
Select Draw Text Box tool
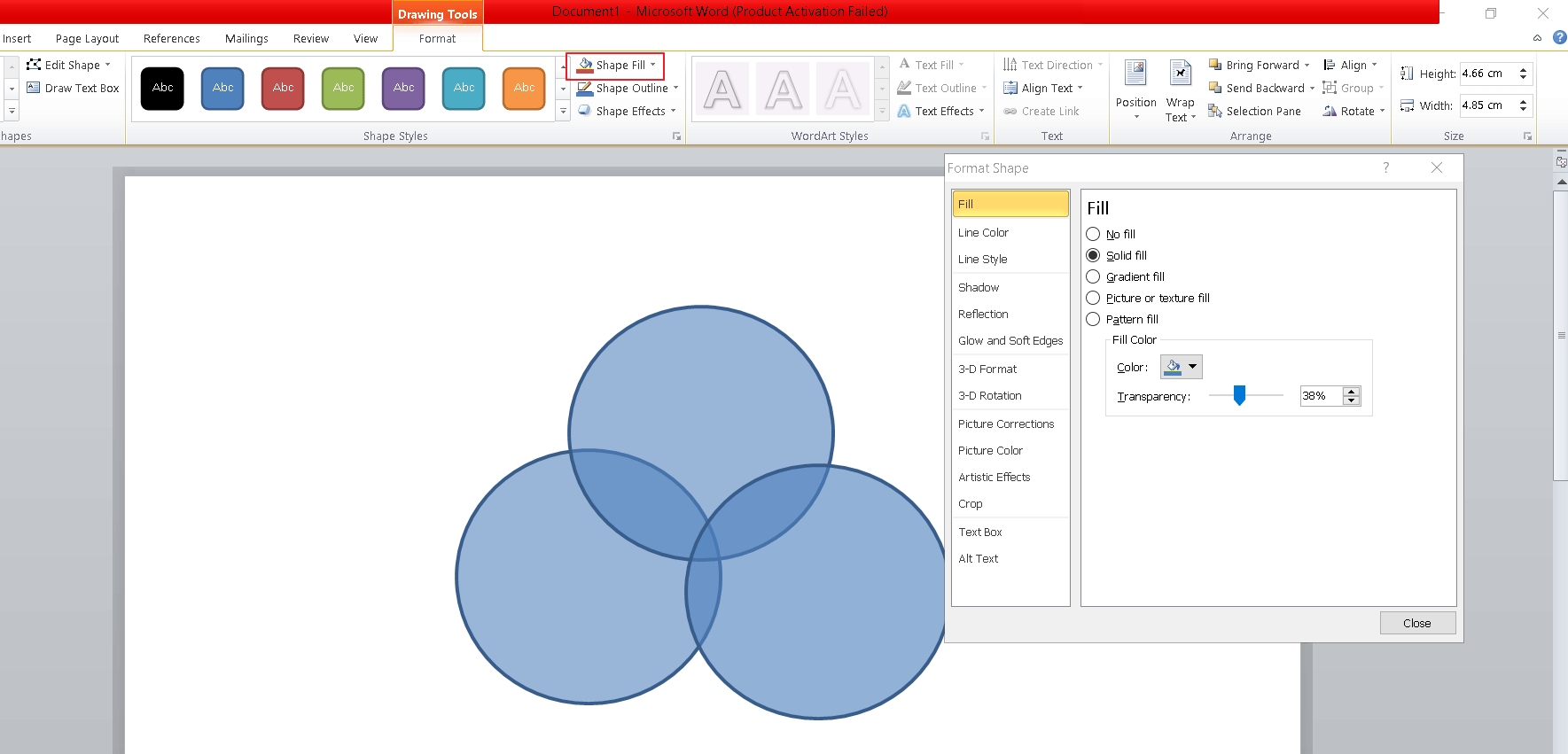pos(73,89)
